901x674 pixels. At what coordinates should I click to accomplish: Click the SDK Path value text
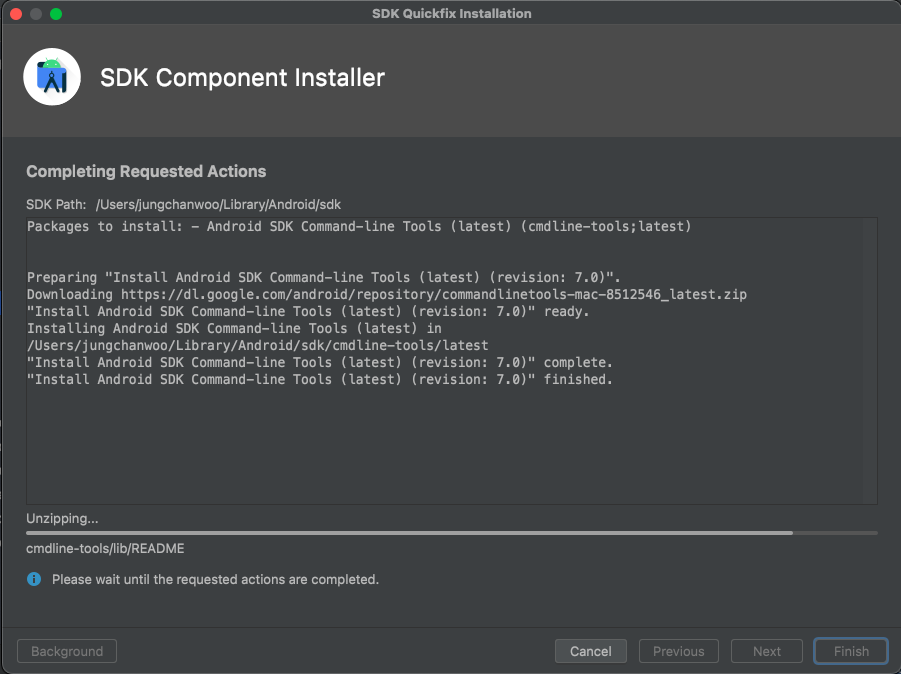(x=218, y=205)
